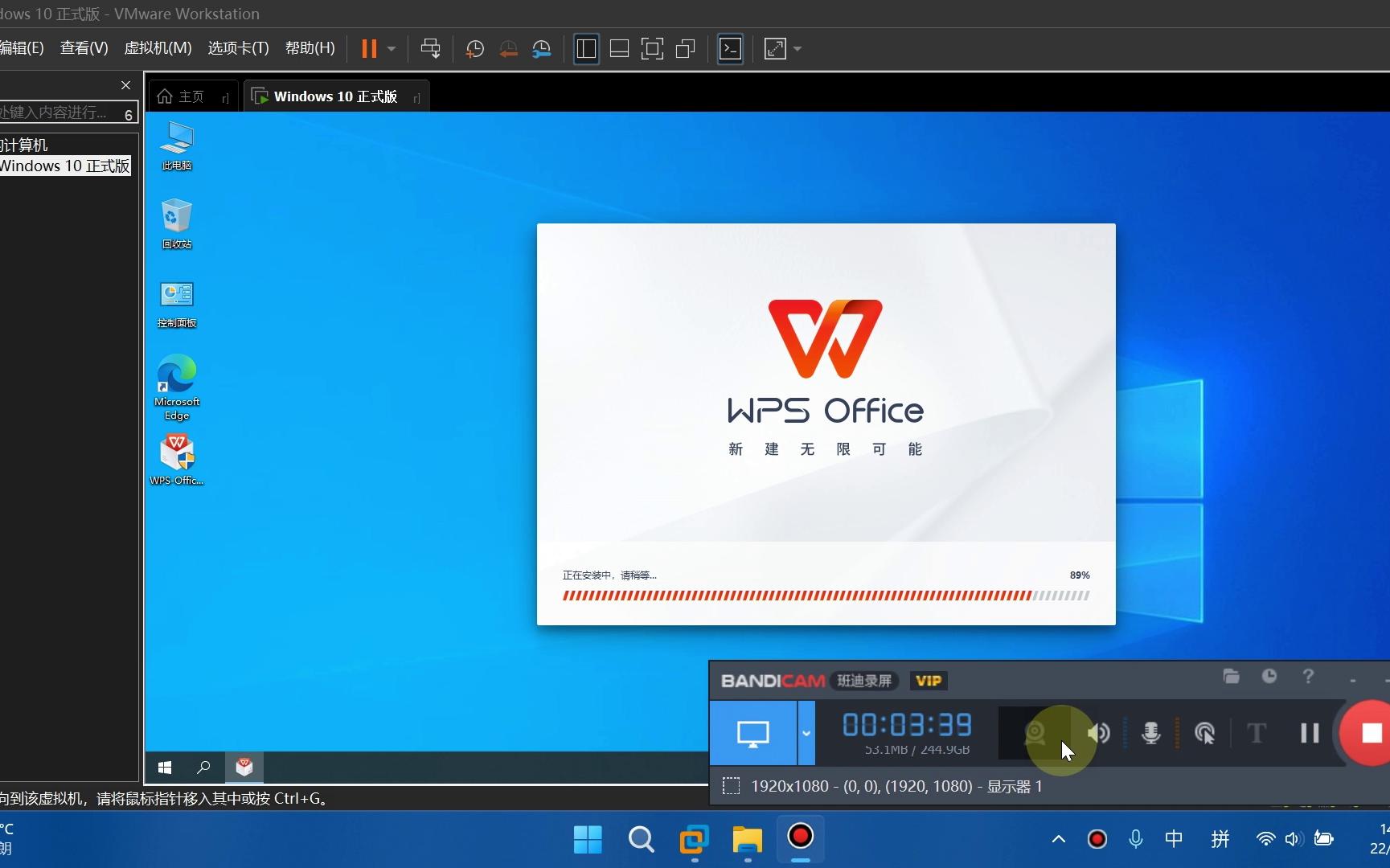Click Bandicam icon in host taskbar
1390x868 pixels.
tap(800, 837)
